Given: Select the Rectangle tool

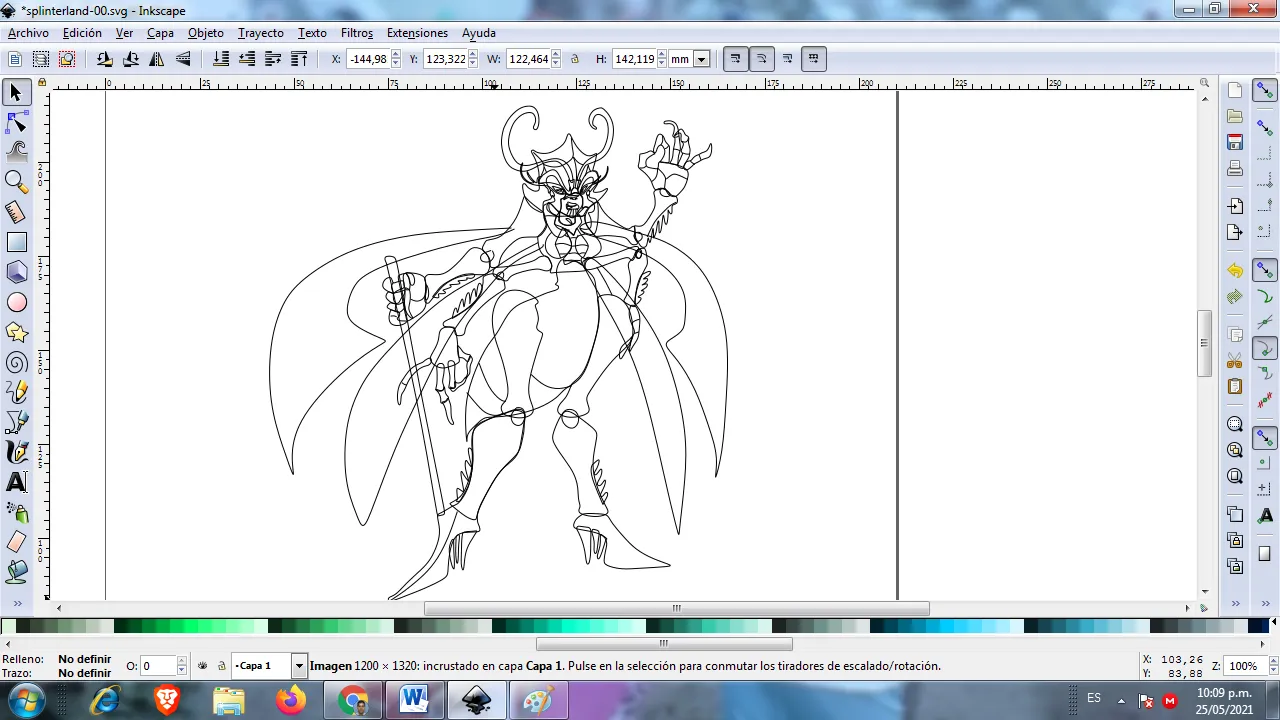Looking at the screenshot, I should click(16, 242).
